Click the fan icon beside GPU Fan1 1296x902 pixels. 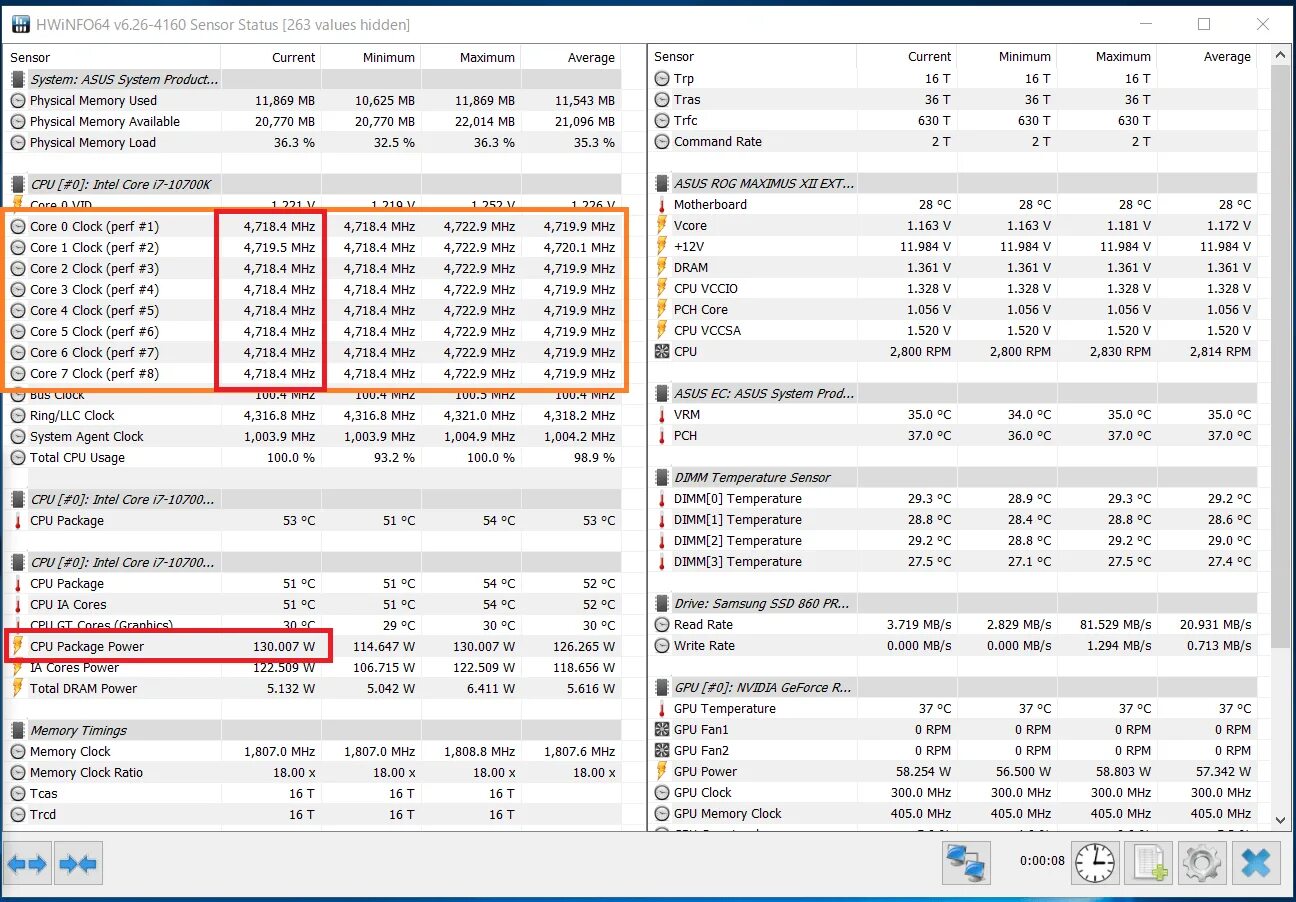click(x=661, y=730)
